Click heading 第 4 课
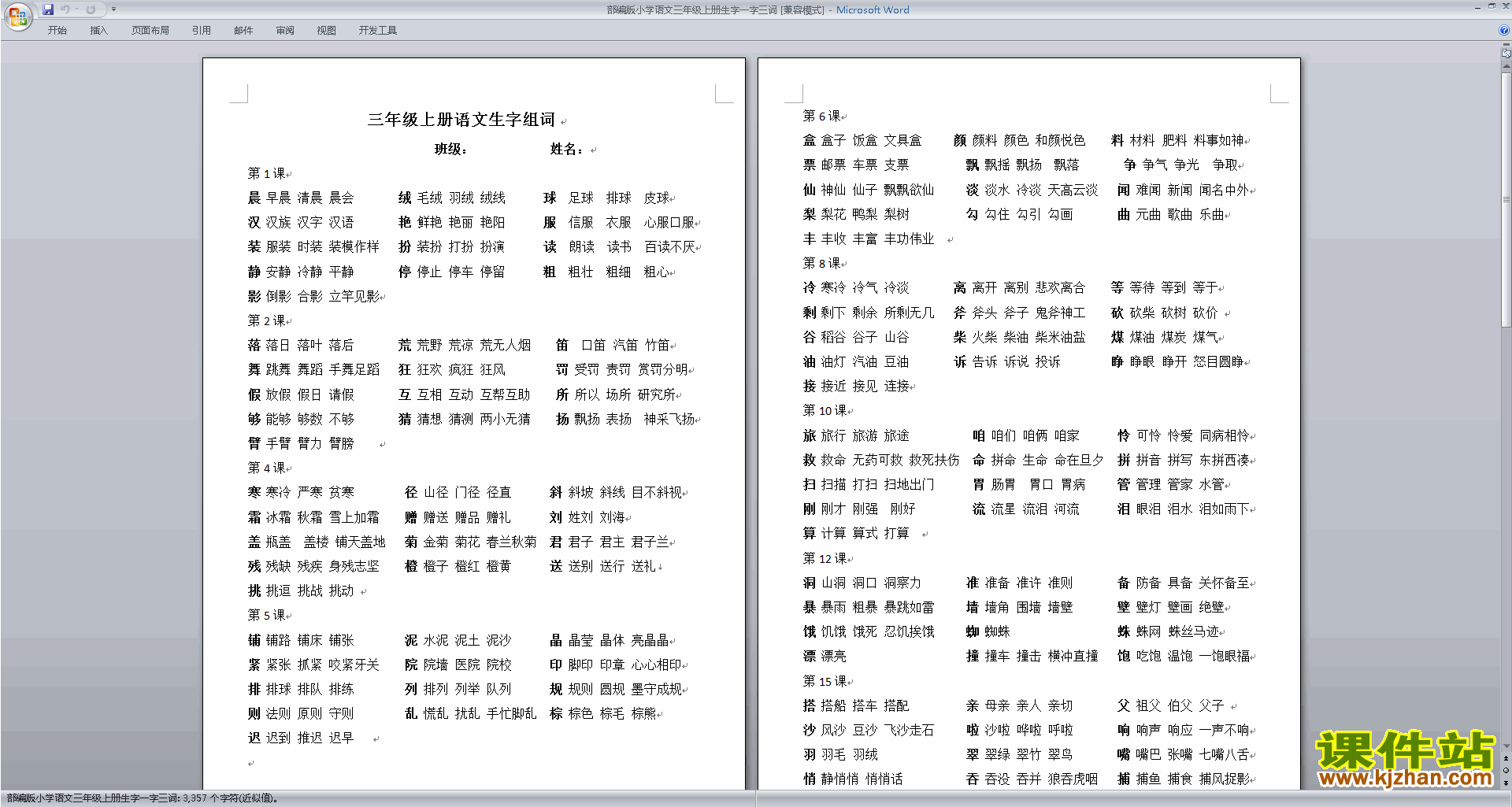Viewport: 1512px width, 807px height. [x=266, y=468]
